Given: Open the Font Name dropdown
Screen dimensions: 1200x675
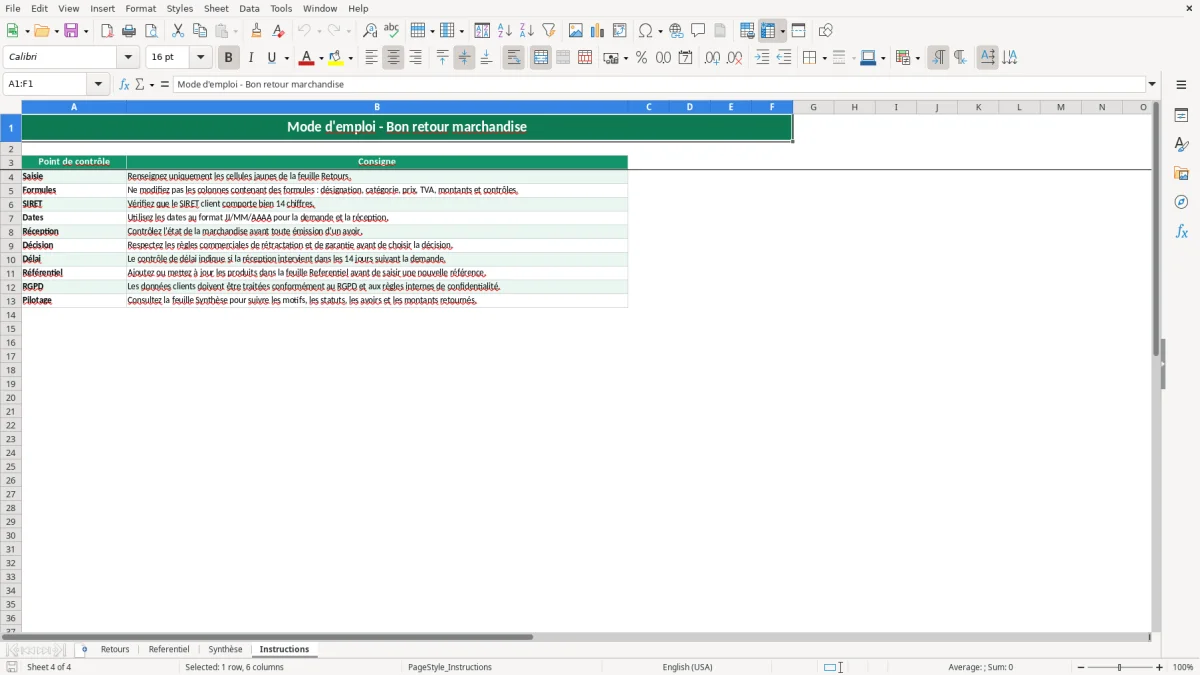Looking at the screenshot, I should tap(128, 58).
